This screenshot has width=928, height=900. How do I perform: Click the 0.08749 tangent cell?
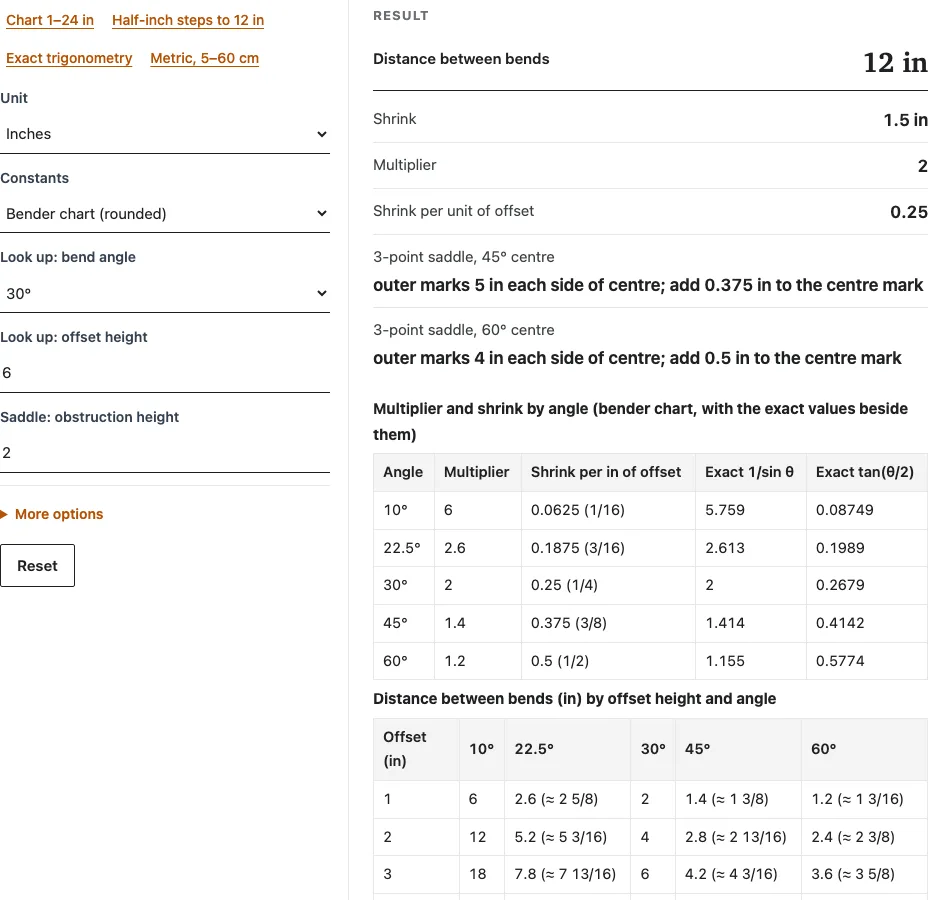(x=866, y=510)
